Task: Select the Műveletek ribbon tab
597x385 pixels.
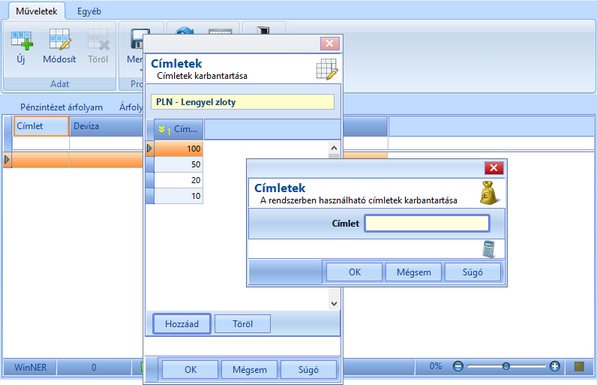Action: pyautogui.click(x=37, y=11)
